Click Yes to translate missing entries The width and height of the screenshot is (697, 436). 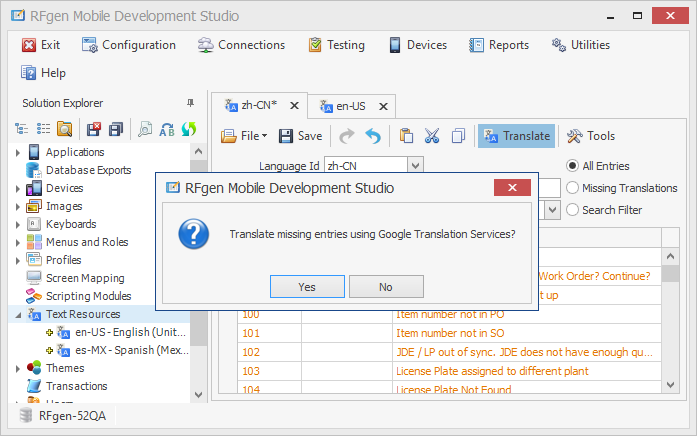307,287
